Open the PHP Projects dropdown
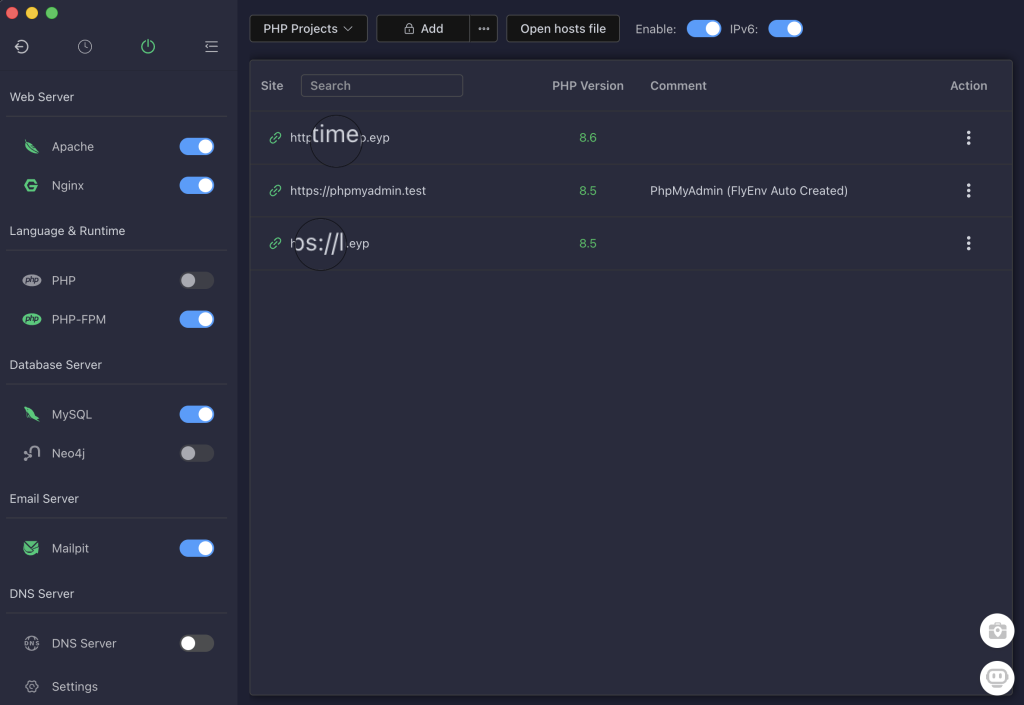Image resolution: width=1024 pixels, height=705 pixels. [308, 29]
